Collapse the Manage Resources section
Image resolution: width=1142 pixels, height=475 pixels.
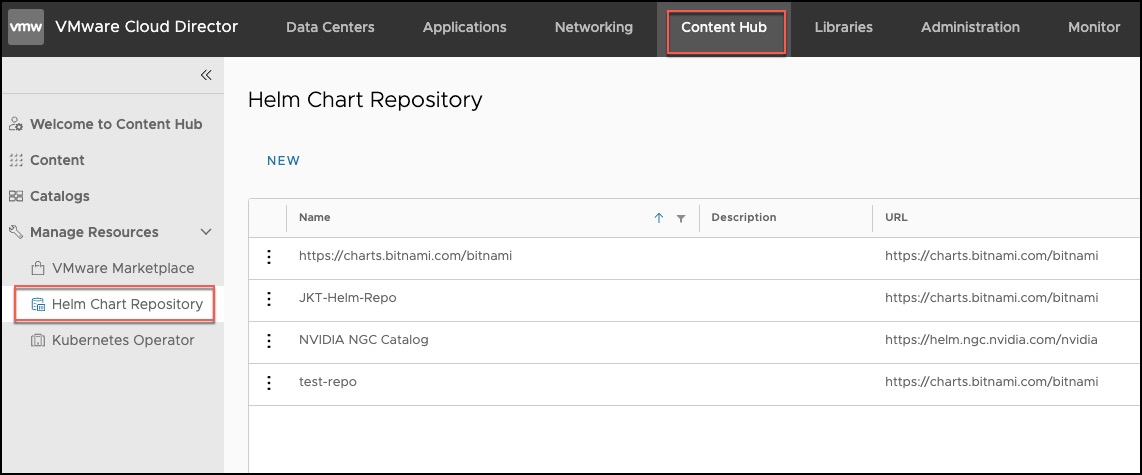pyautogui.click(x=206, y=232)
